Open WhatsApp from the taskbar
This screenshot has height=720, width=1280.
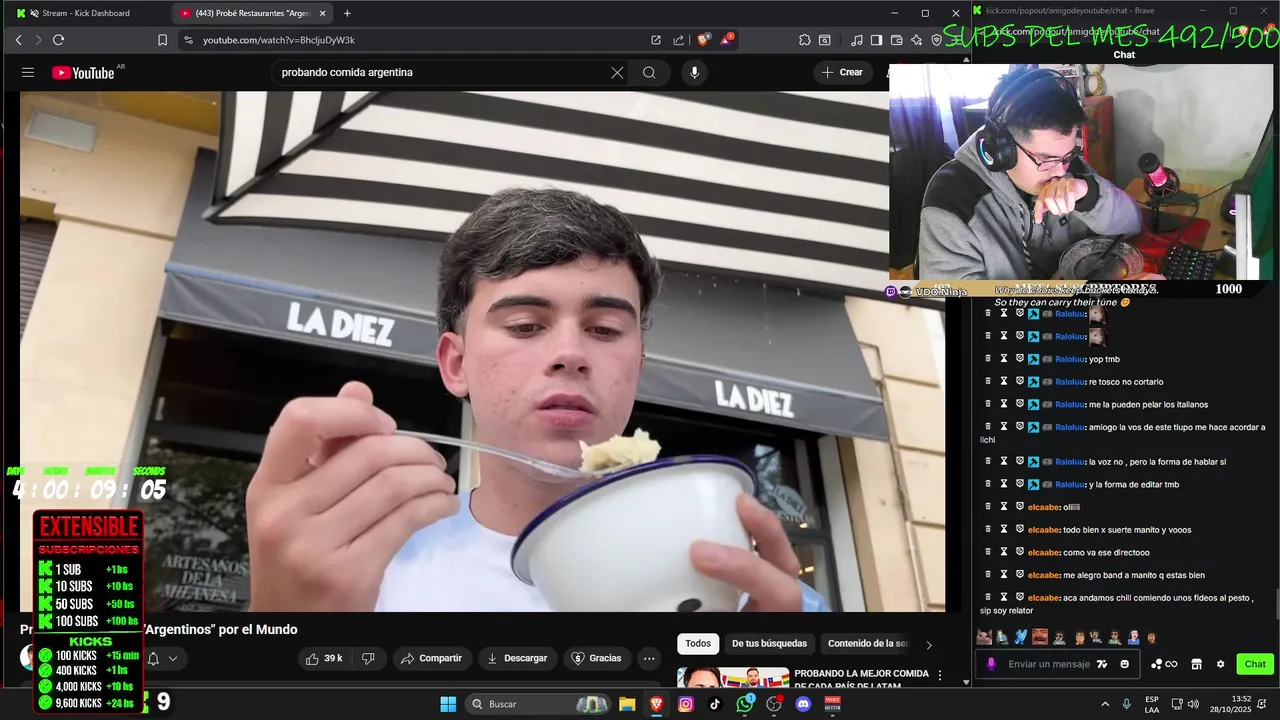tap(745, 704)
